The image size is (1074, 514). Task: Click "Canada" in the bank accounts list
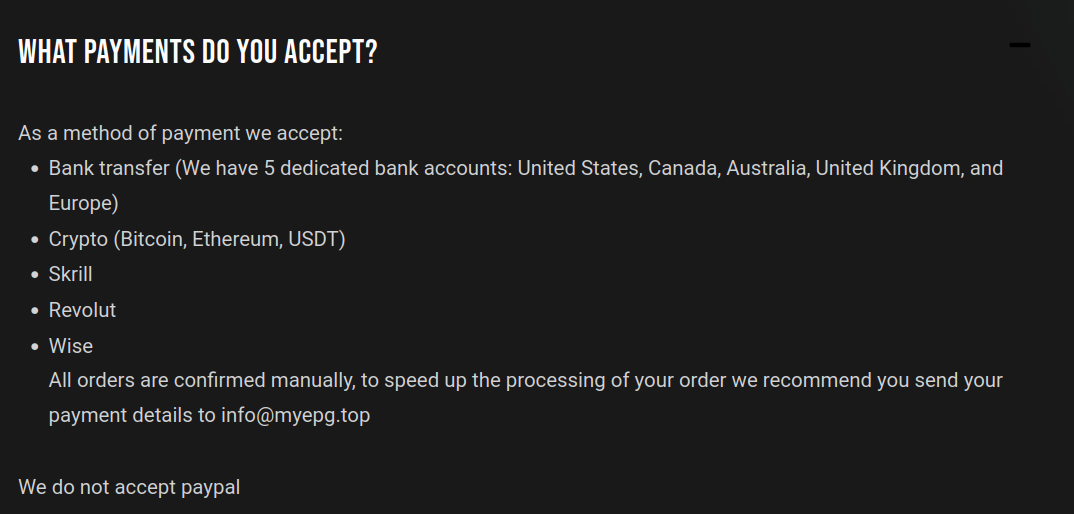[x=684, y=168]
